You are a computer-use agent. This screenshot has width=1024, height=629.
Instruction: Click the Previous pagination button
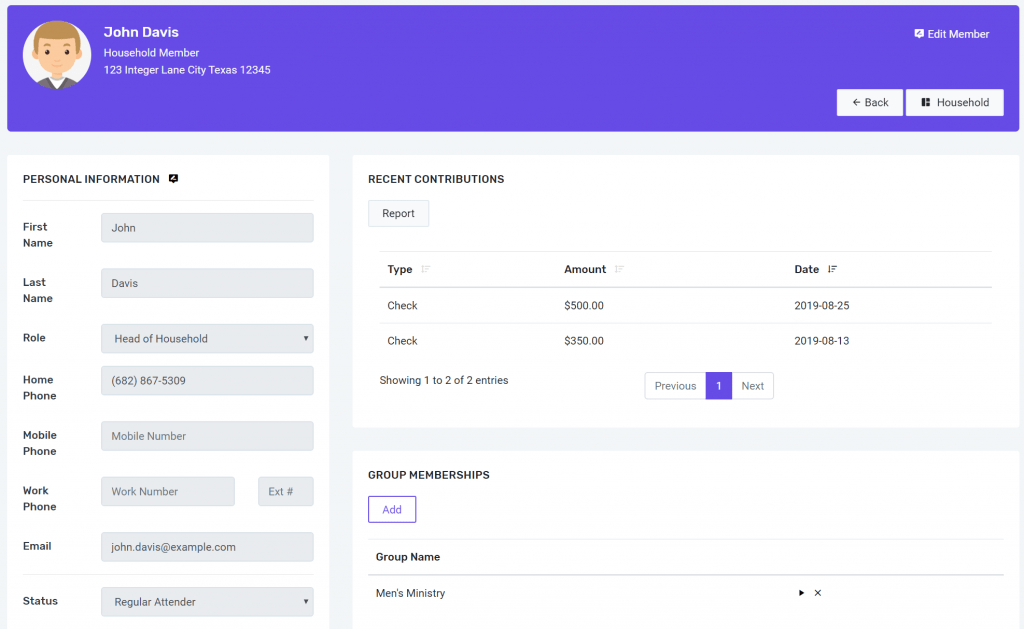675,385
